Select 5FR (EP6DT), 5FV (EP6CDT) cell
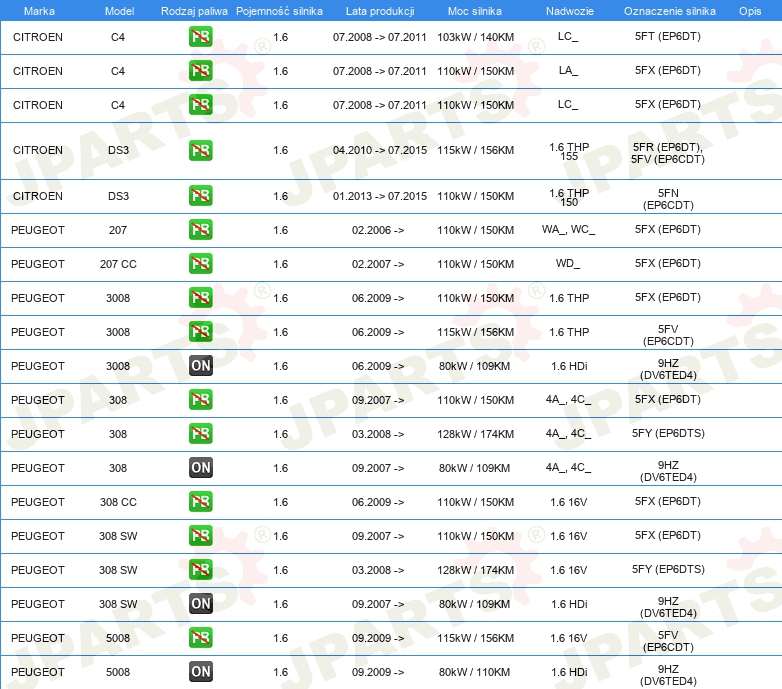Viewport: 782px width, 689px height. pos(667,153)
